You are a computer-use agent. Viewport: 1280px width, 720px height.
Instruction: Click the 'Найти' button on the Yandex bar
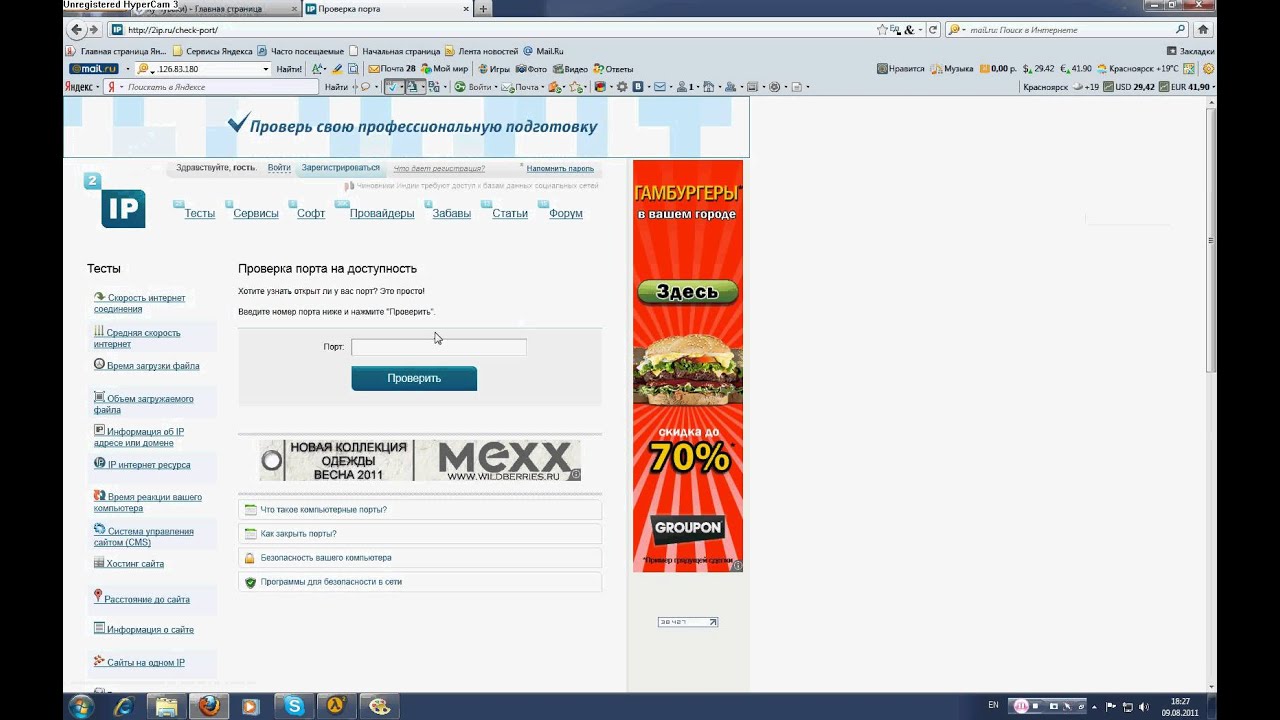click(336, 87)
